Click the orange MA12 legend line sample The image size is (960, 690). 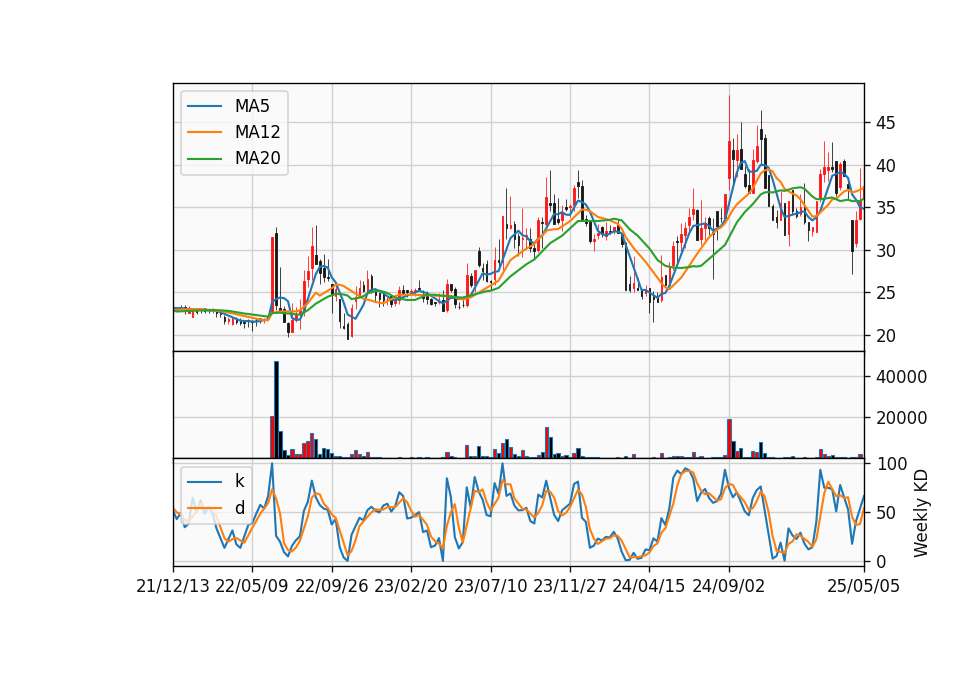coord(204,132)
